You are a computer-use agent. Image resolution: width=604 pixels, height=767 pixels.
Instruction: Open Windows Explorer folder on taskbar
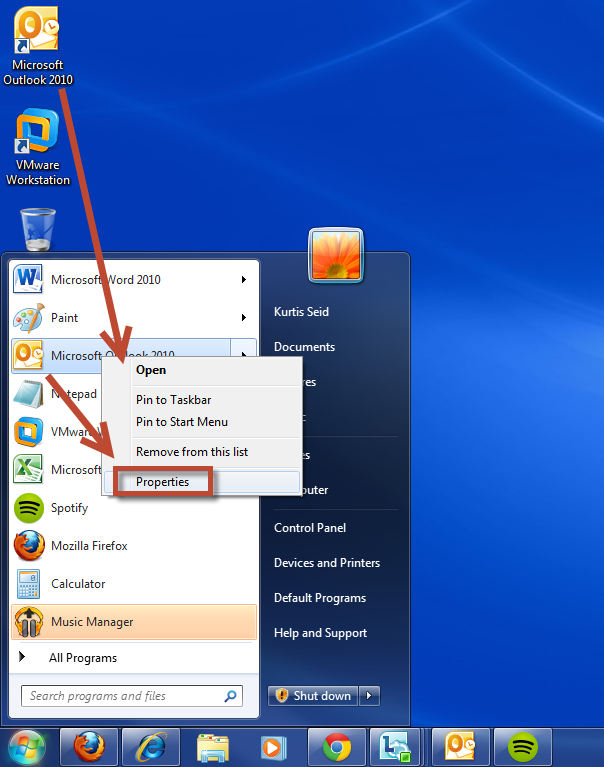click(x=212, y=747)
